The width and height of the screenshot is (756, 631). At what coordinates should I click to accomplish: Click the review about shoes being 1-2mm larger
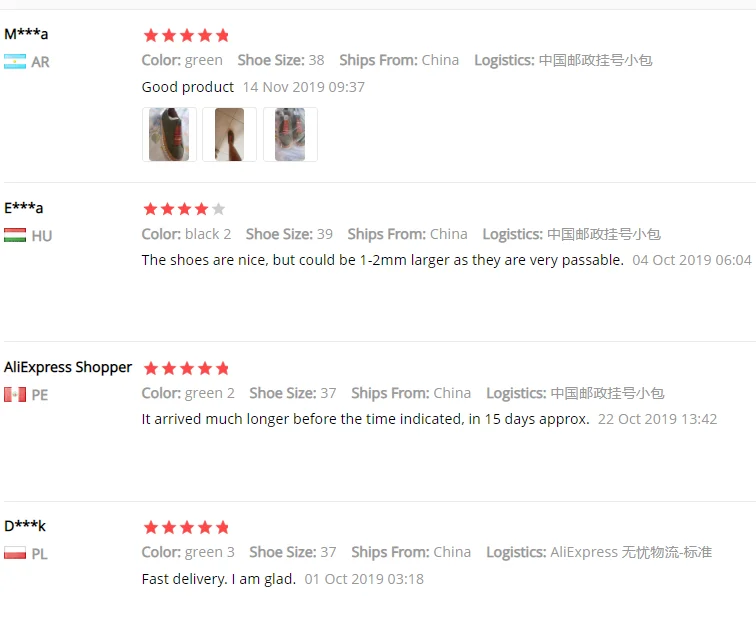click(x=383, y=260)
